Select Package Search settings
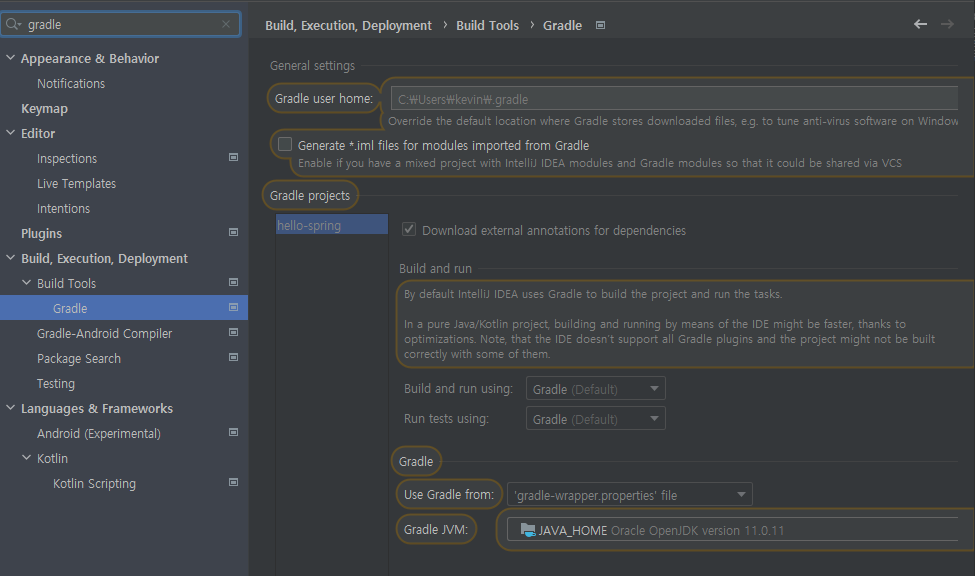Image resolution: width=975 pixels, height=576 pixels. (x=79, y=358)
